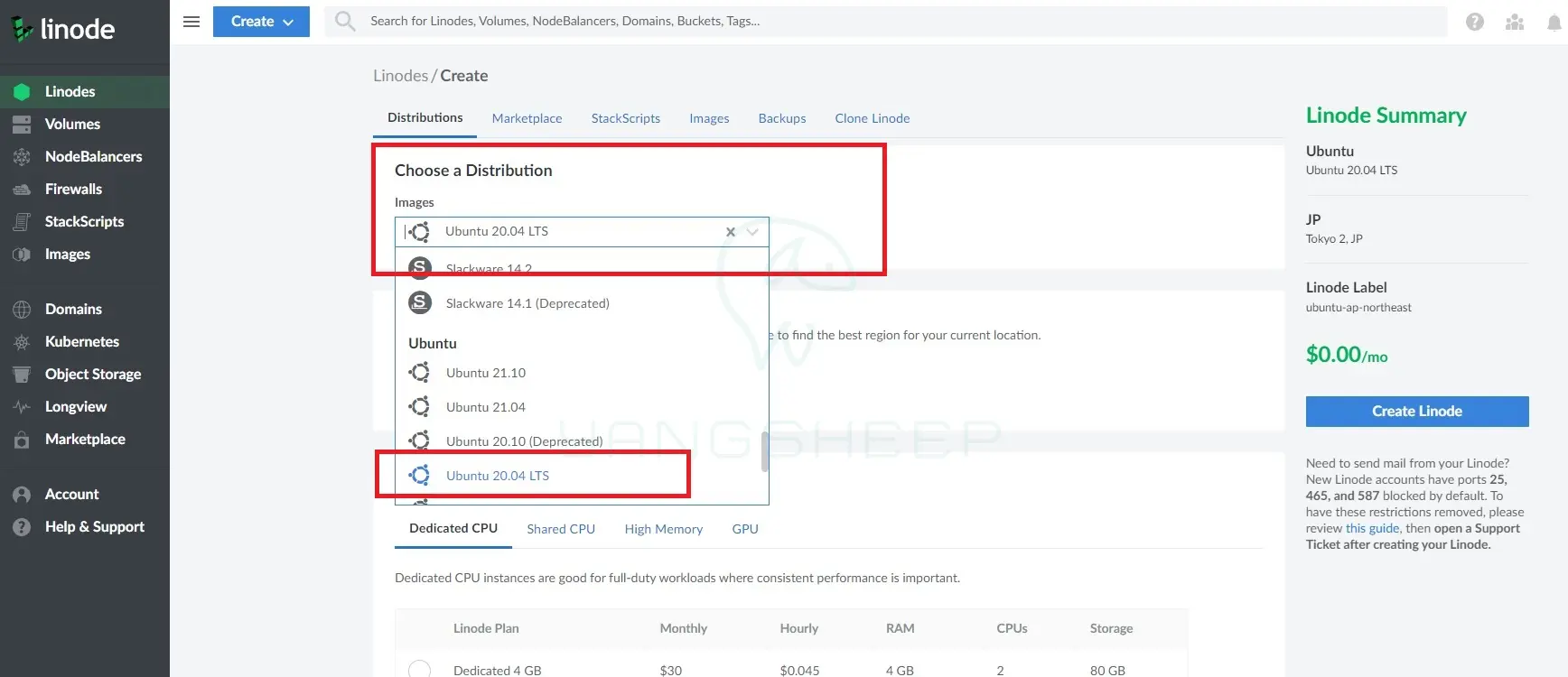Screen dimensions: 1568x677
Task: Click the StackScripts icon in sidebar
Action: point(22,222)
